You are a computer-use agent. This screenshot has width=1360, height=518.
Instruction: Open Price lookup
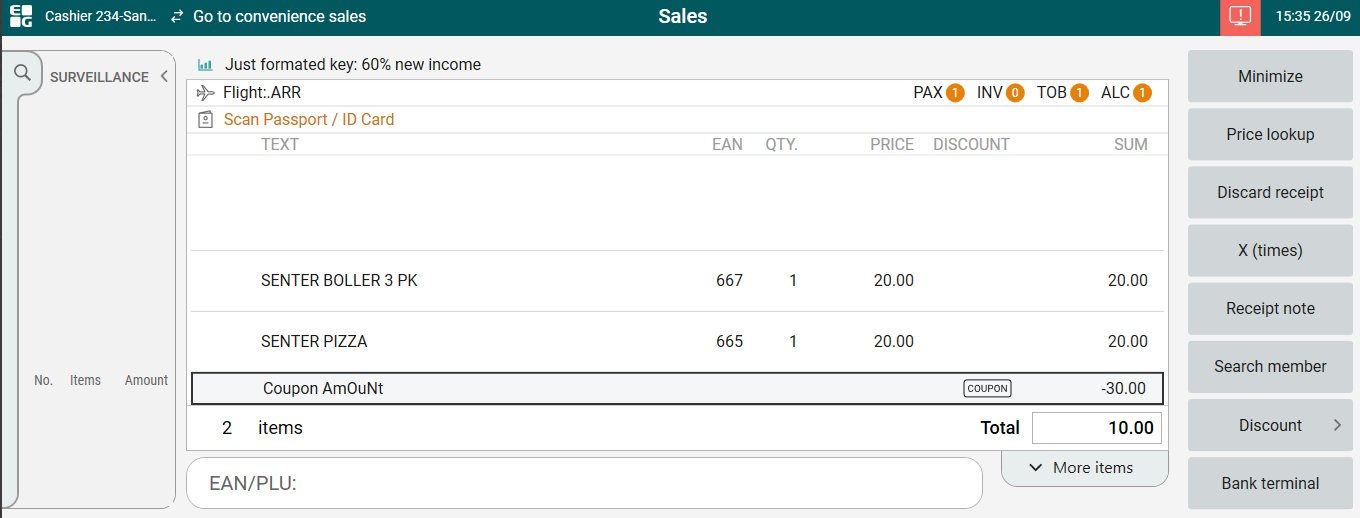1270,134
